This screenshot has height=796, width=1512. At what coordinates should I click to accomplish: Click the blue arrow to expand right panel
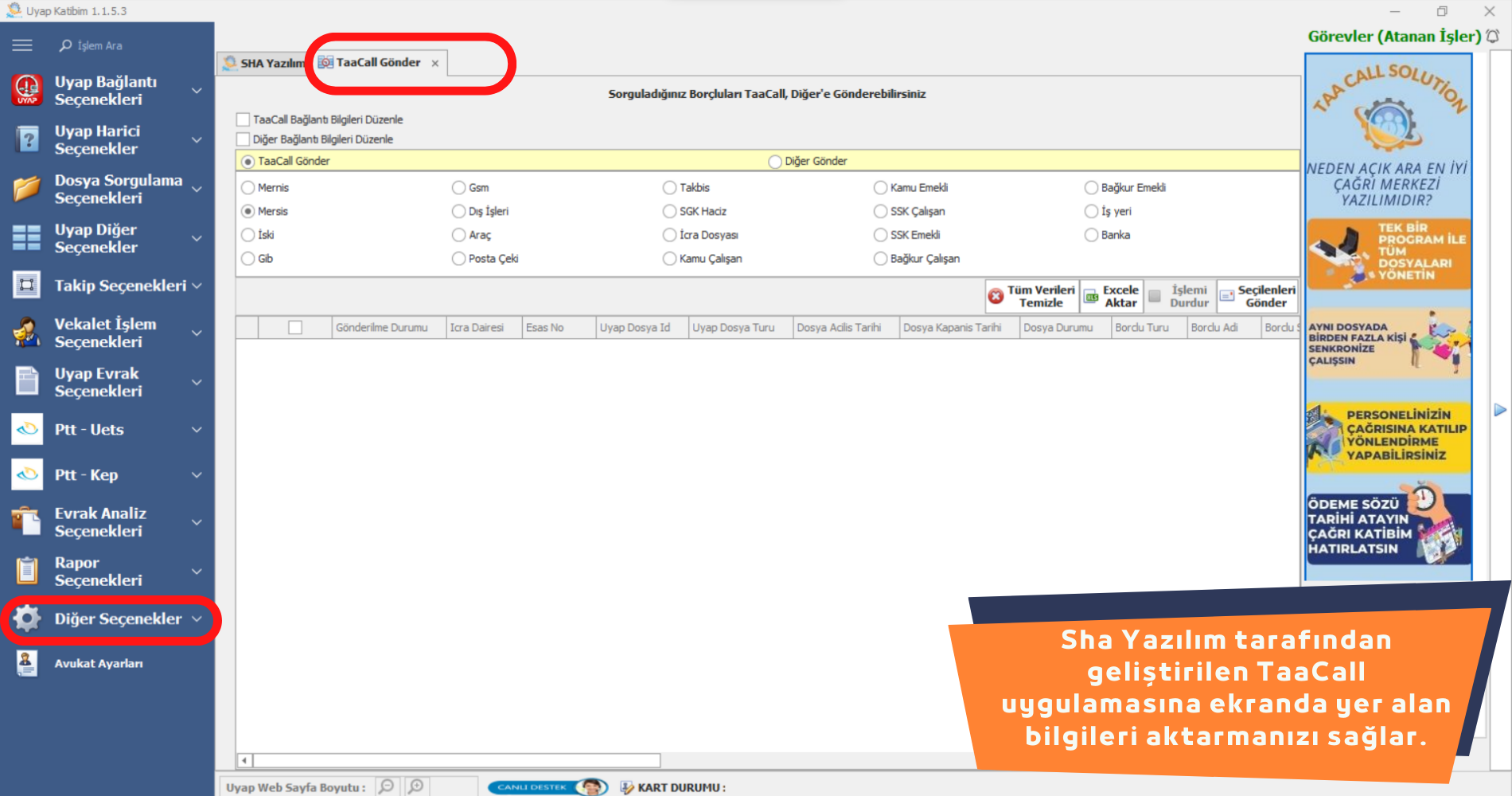pyautogui.click(x=1500, y=410)
